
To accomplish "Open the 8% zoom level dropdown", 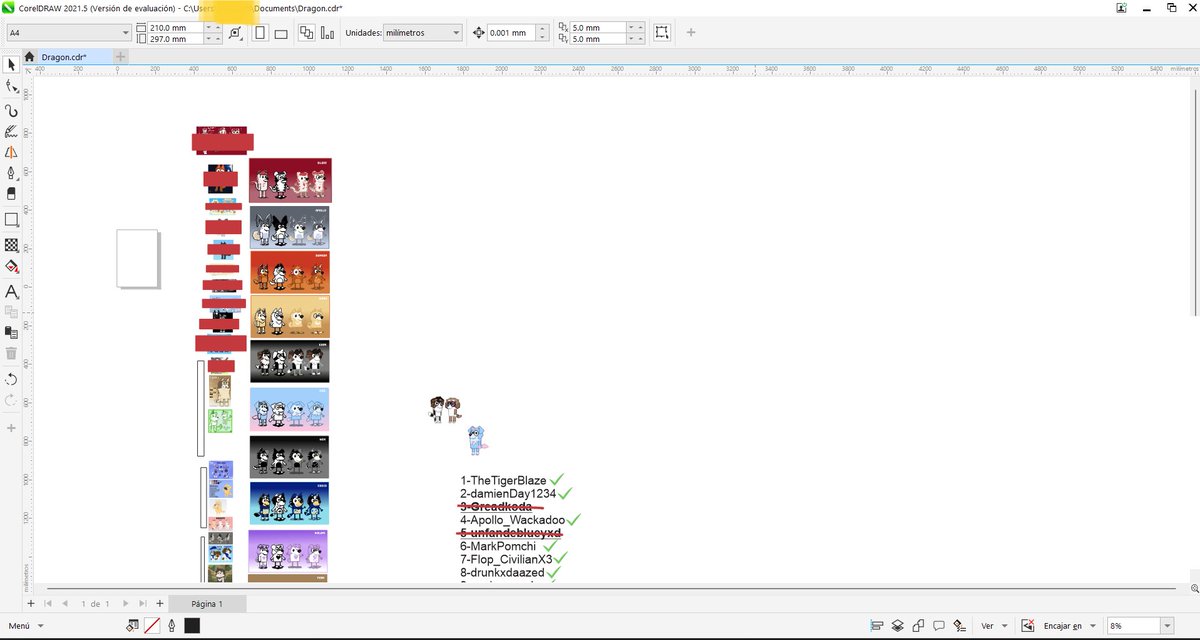I will point(1167,625).
